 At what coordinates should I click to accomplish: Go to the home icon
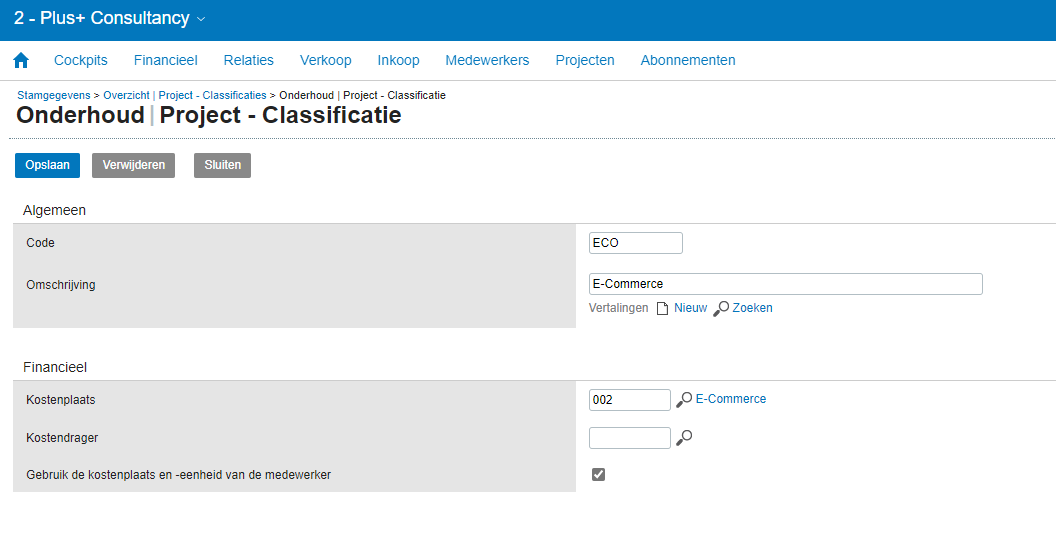click(21, 60)
